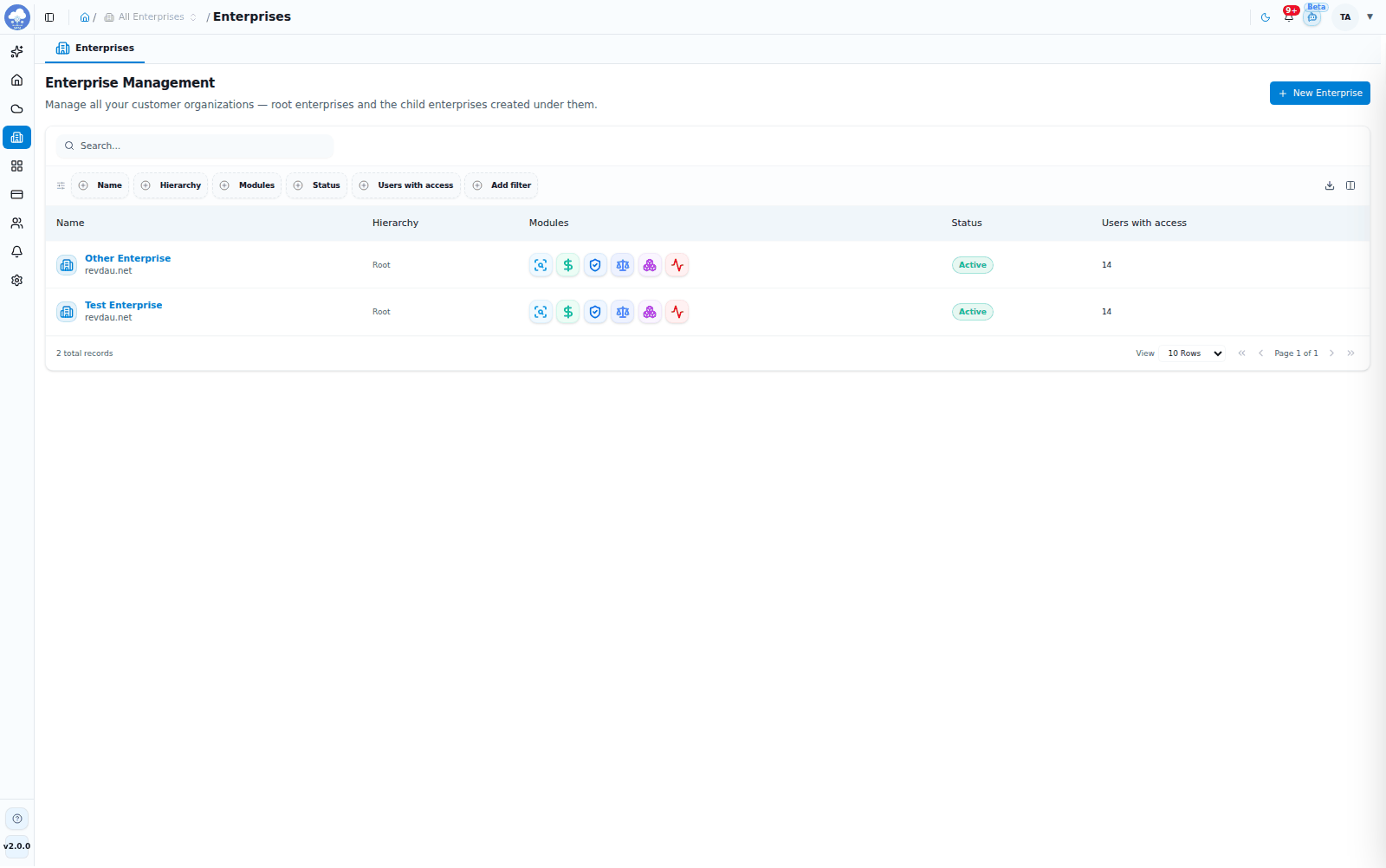1386x868 pixels.
Task: Download the table with export icon
Action: 1330,185
